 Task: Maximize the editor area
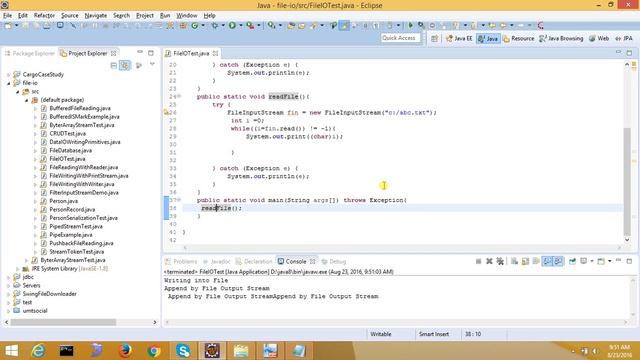629,53
